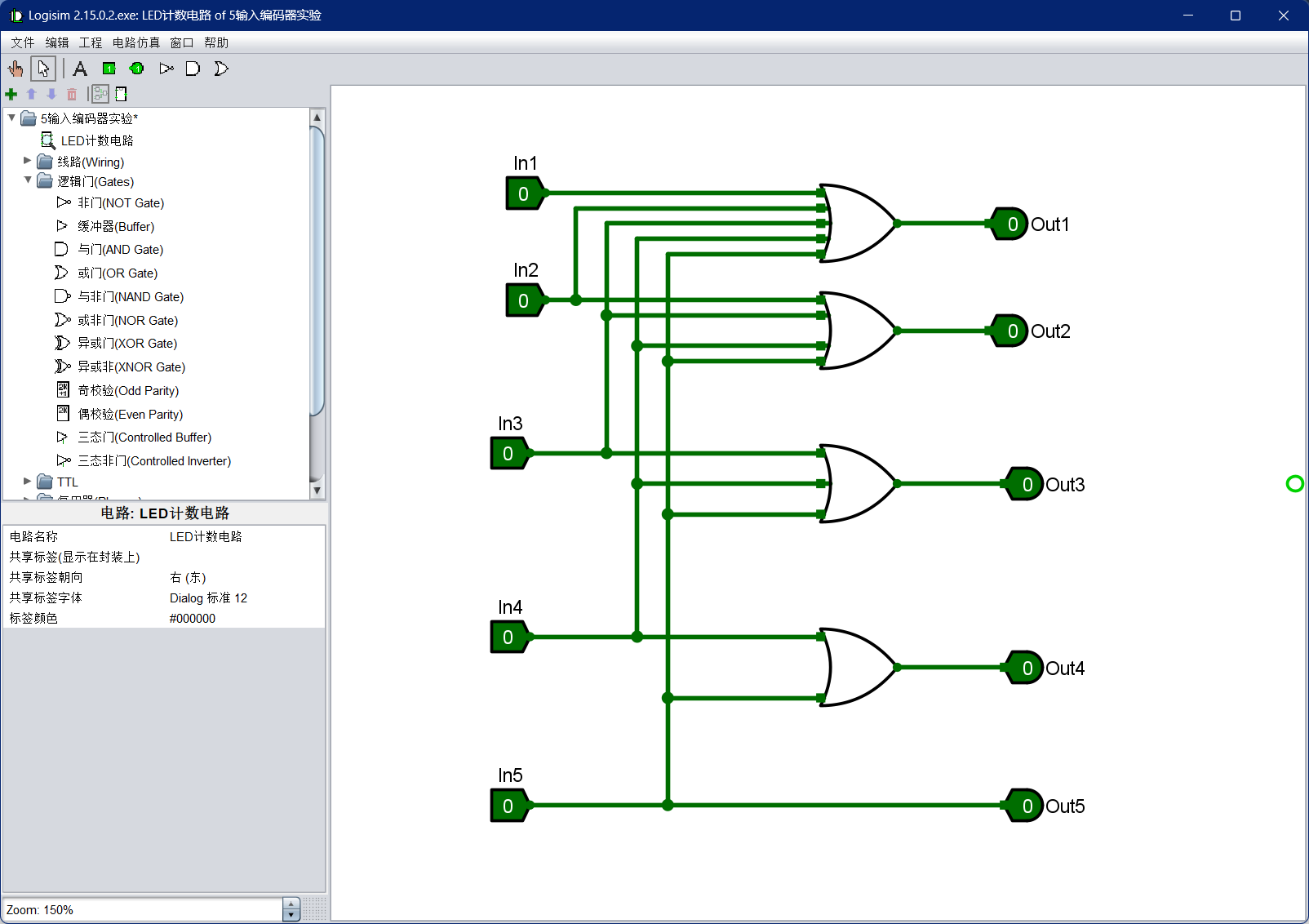1309x924 pixels.
Task: Pick the OR gate toolbar tool
Action: point(221,69)
